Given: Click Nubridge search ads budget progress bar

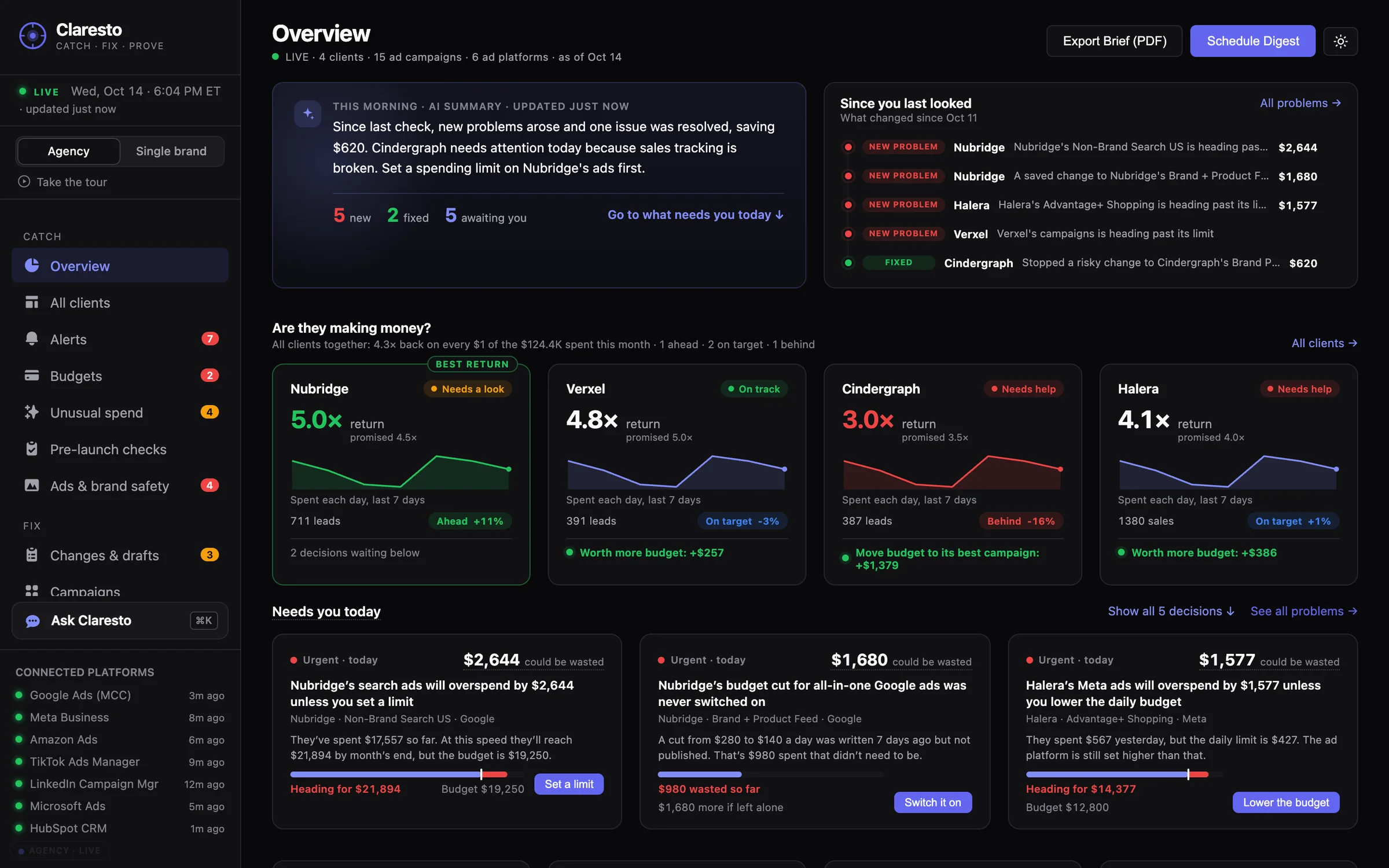Looking at the screenshot, I should pos(407,774).
